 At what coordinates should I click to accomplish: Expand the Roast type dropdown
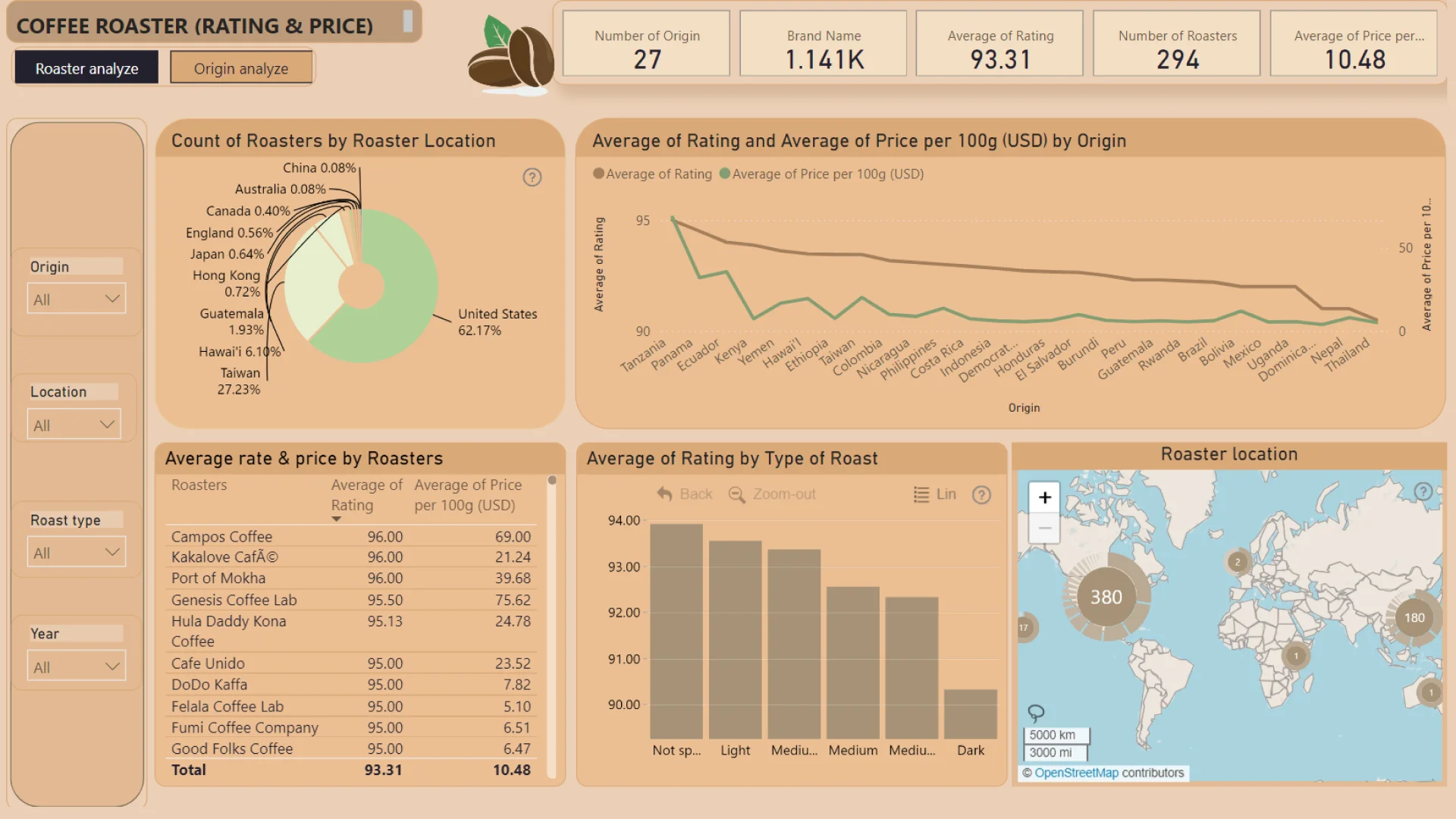tap(77, 552)
